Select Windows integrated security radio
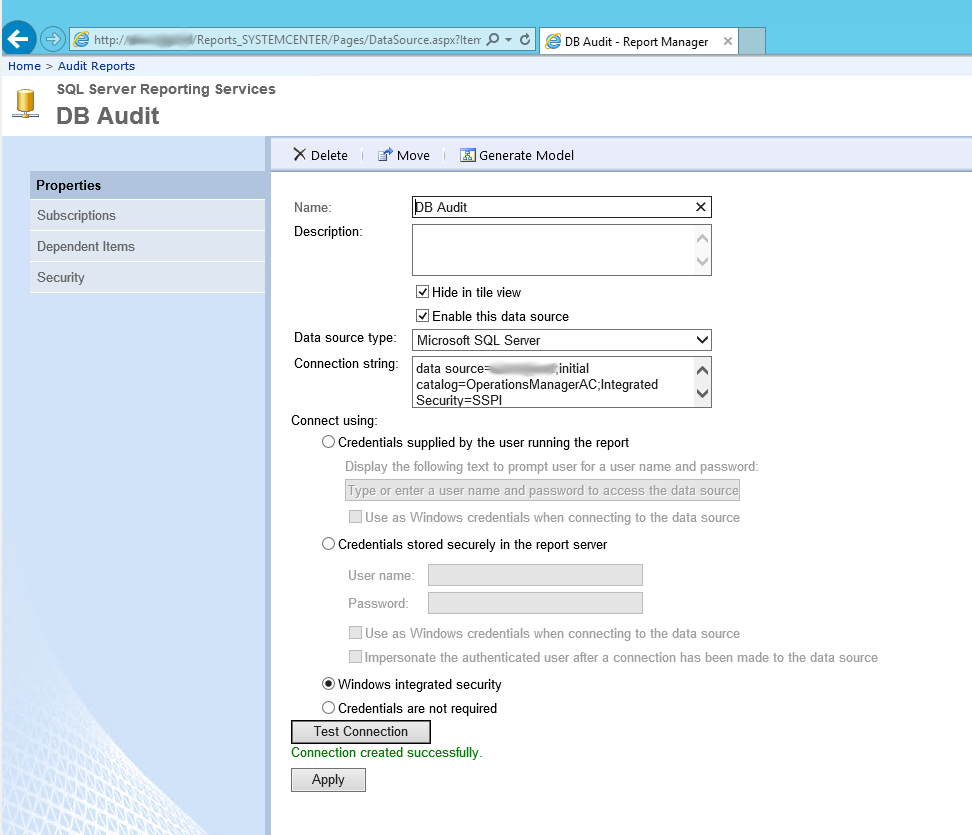Viewport: 972px width, 835px height. click(328, 683)
